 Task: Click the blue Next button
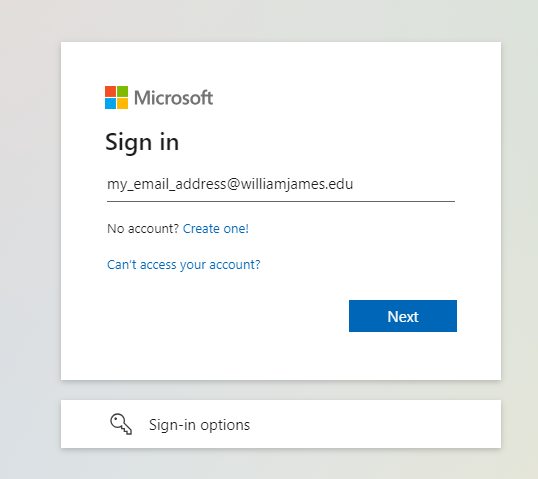[x=403, y=316]
